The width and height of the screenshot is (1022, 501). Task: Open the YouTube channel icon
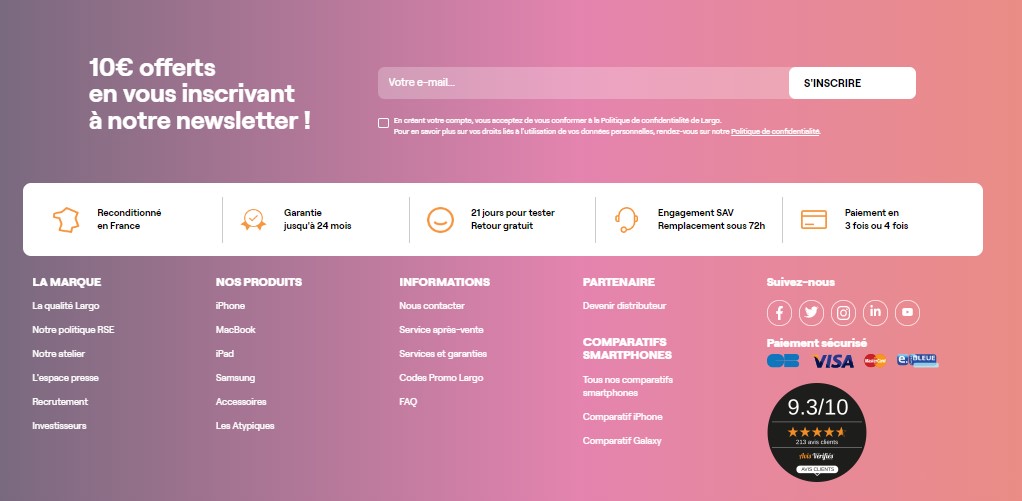907,313
